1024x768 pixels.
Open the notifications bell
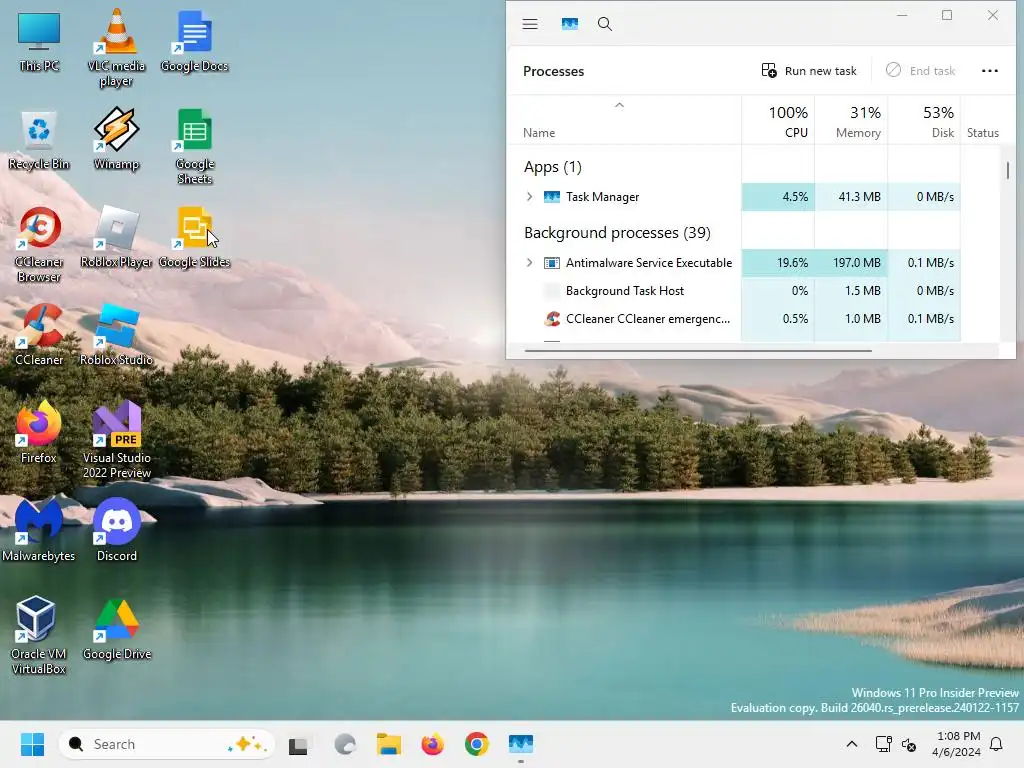(x=996, y=744)
